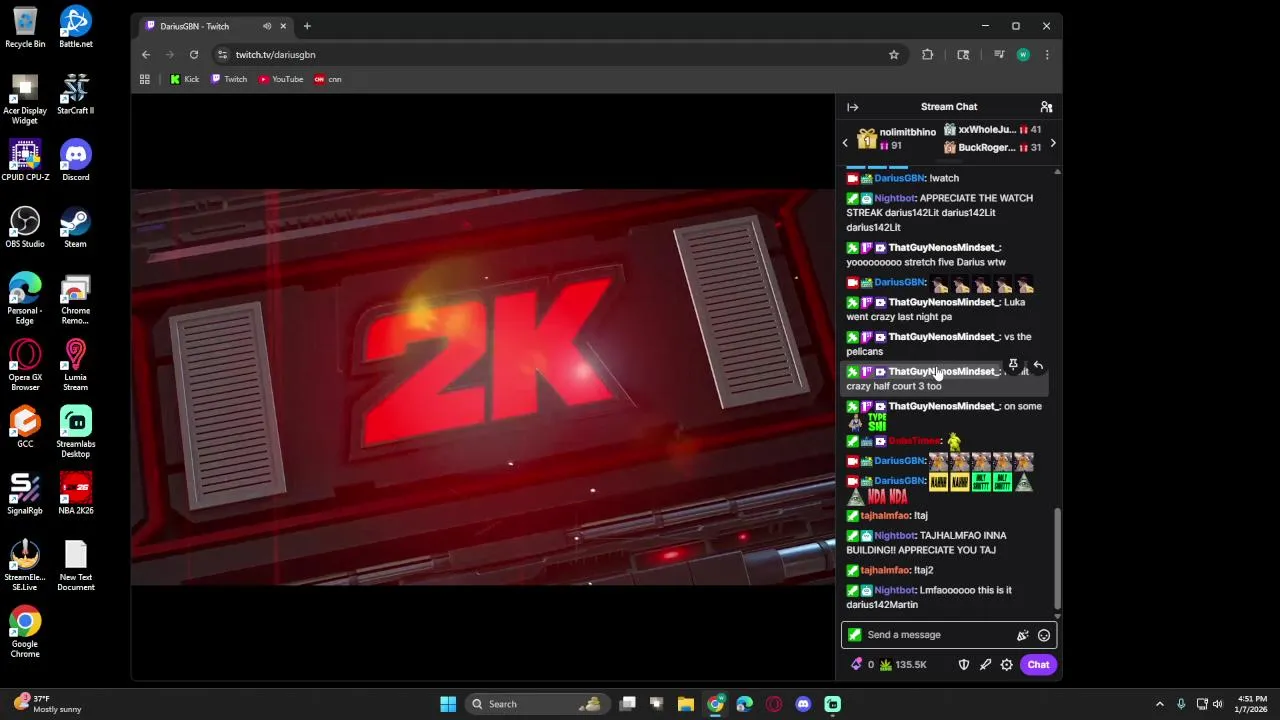Open Windows Start menu

pos(448,704)
